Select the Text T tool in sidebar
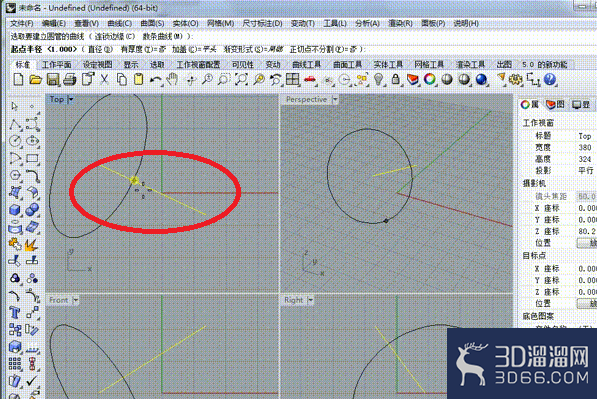 point(15,313)
